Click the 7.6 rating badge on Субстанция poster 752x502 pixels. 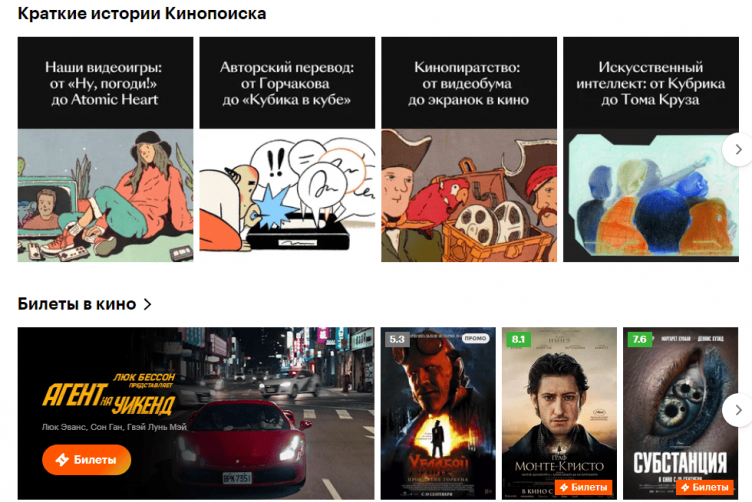[640, 339]
